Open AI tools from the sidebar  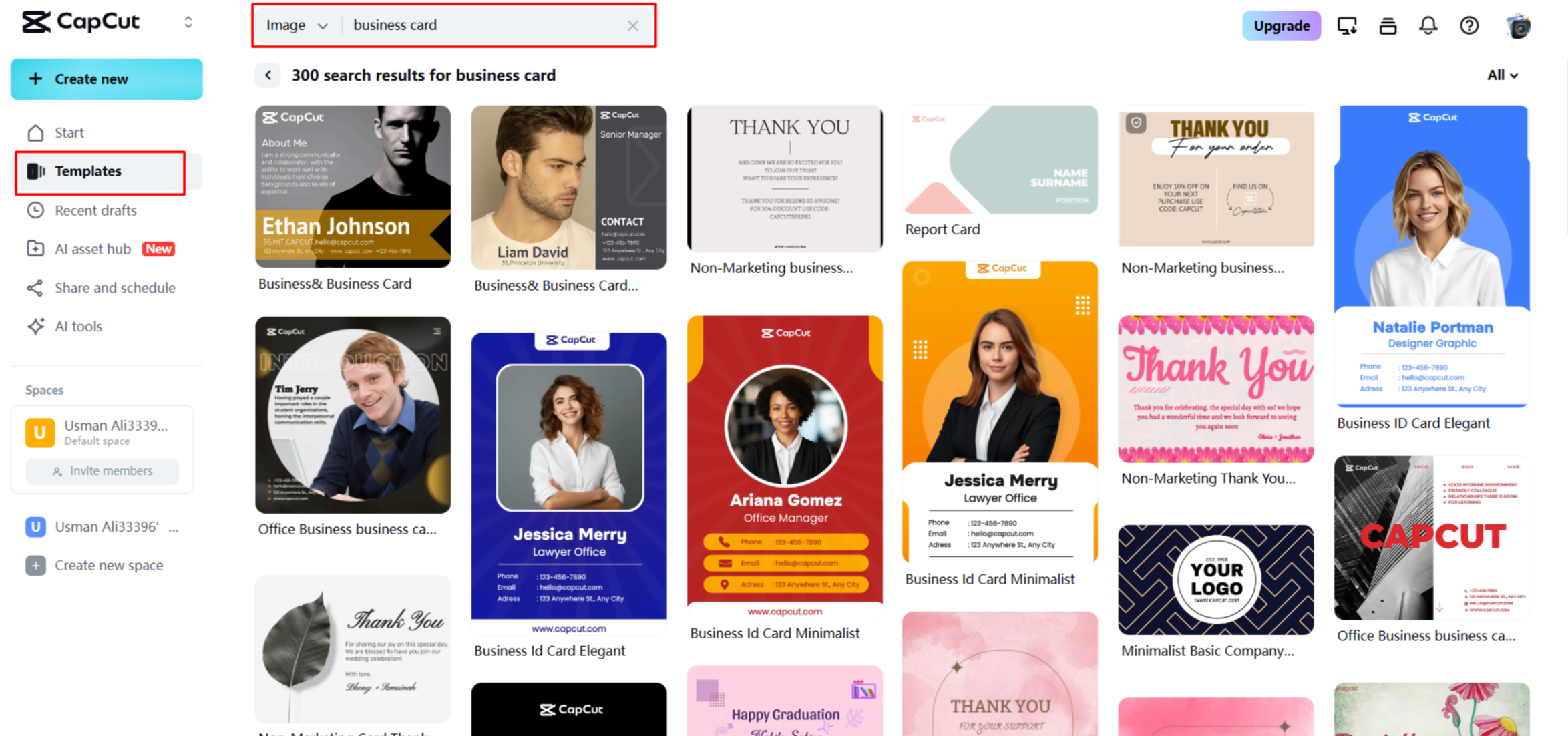[x=78, y=326]
